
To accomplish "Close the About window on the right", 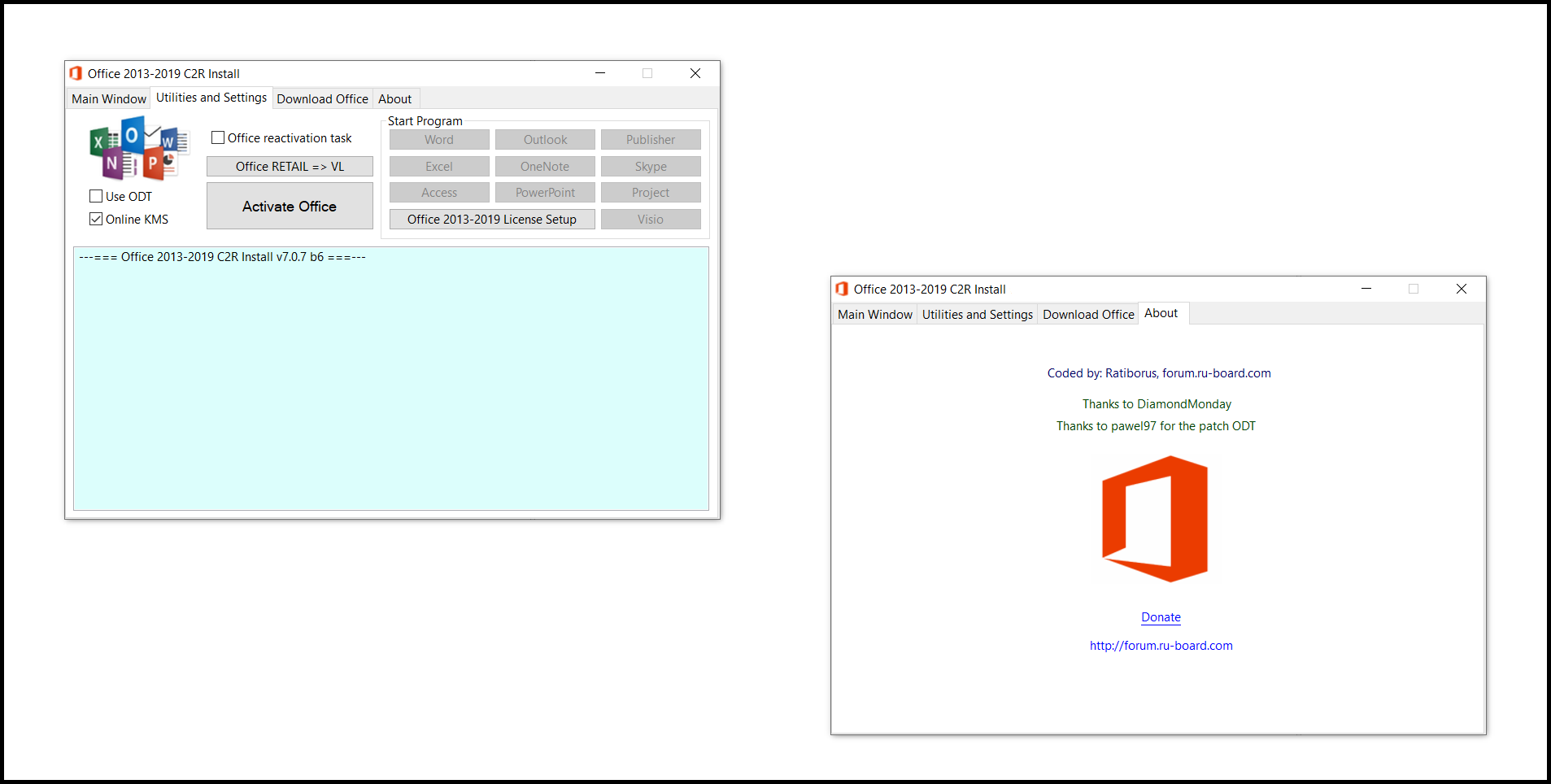I will pyautogui.click(x=1462, y=289).
